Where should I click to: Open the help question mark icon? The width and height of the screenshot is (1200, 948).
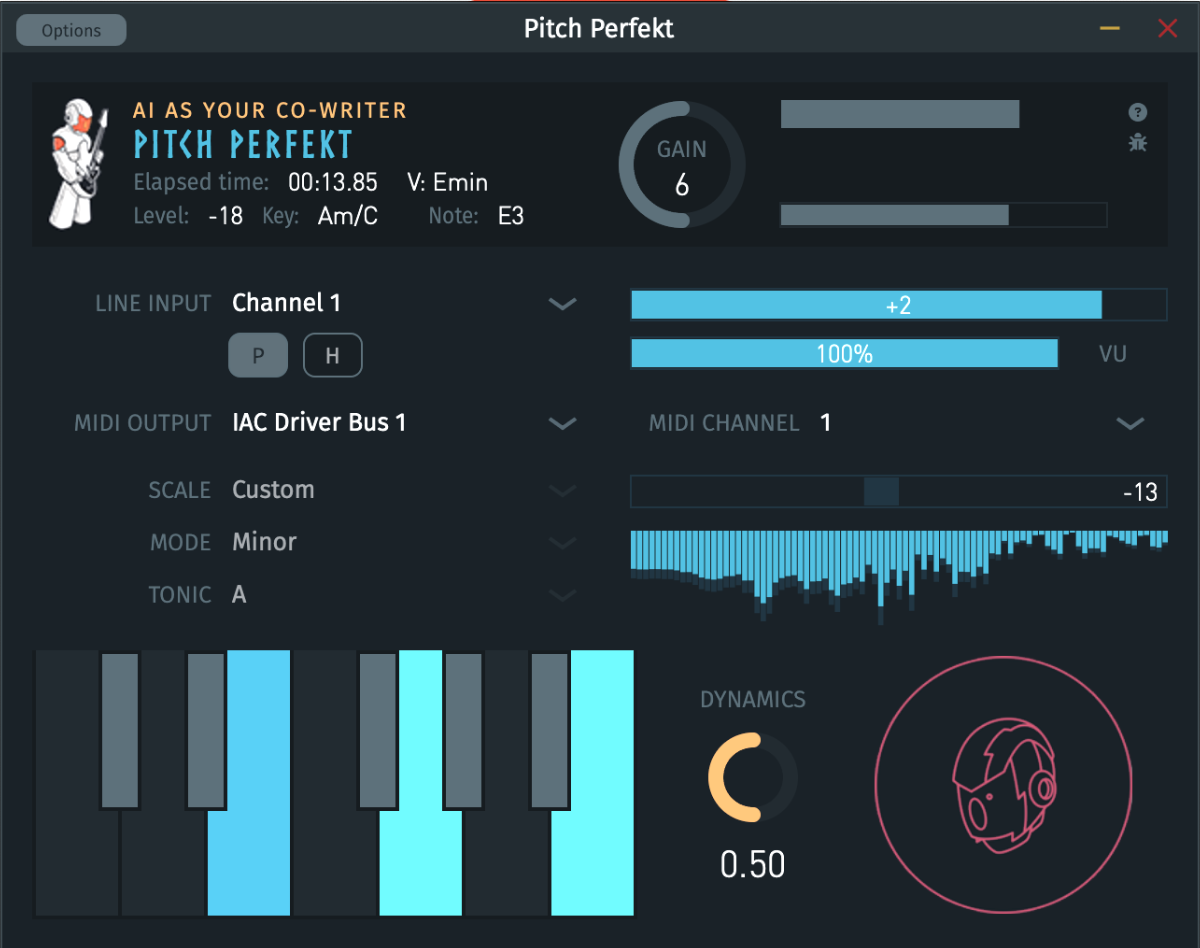tap(1138, 113)
